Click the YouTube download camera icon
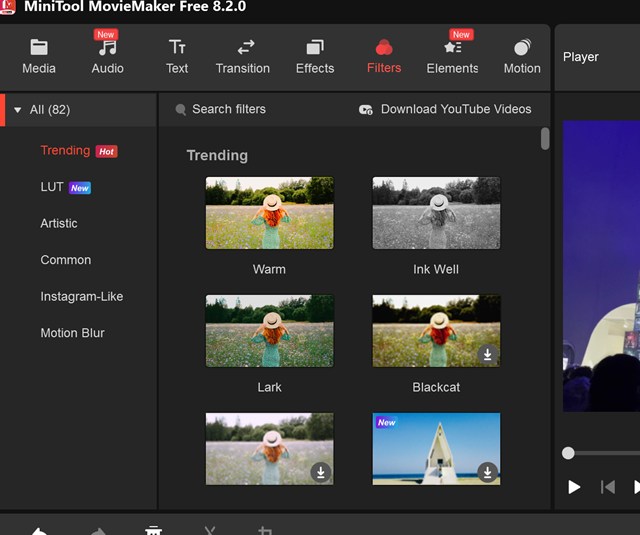Screen dimensions: 640x535 366,109
